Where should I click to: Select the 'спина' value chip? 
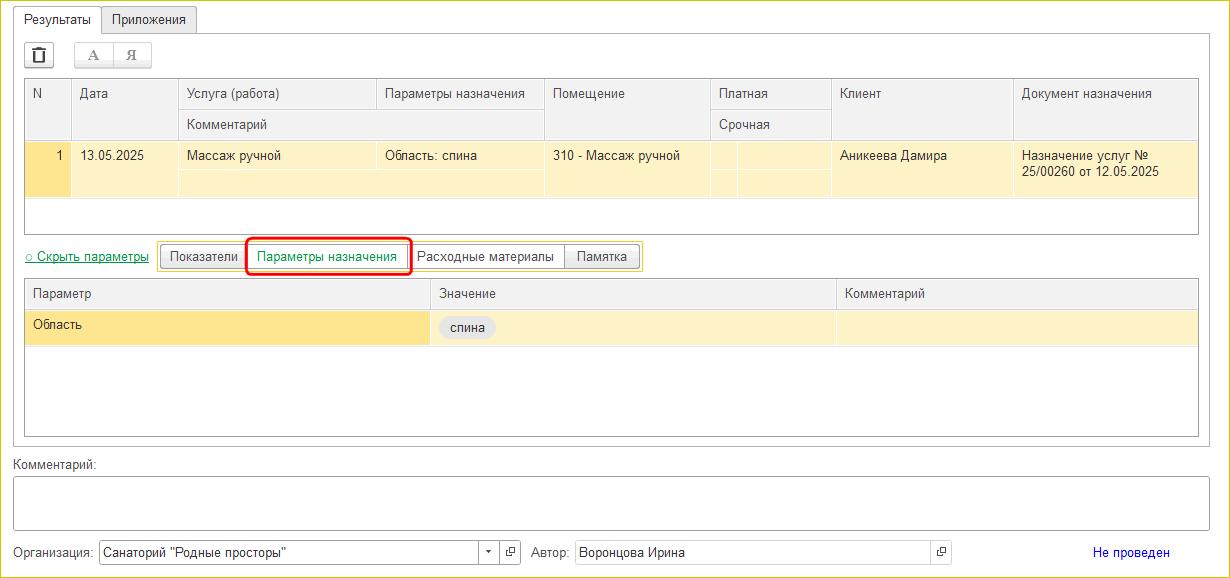tap(467, 328)
